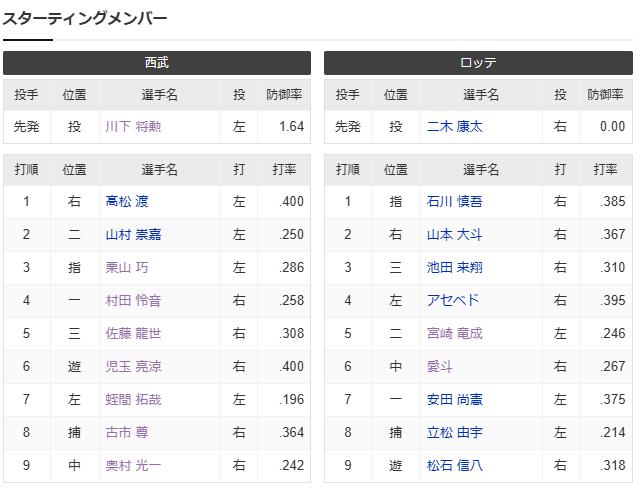Click the 西武 team header
Image resolution: width=639 pixels, height=489 pixels.
157,63
